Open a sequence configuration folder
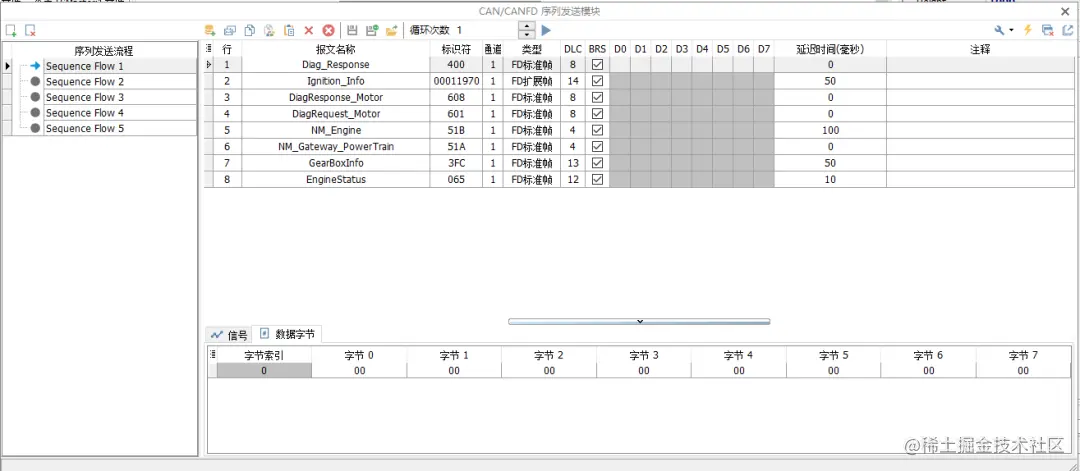Screen dimensions: 1080x471 [392, 30]
